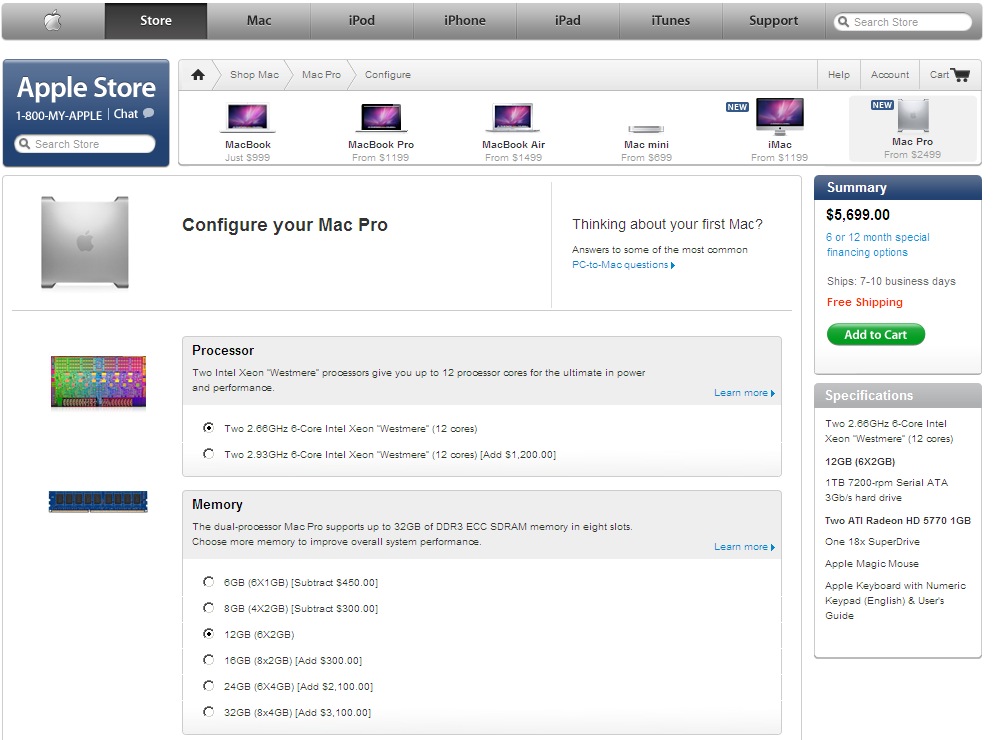Click Learn more in Processor section
Image resolution: width=994 pixels, height=740 pixels.
(744, 393)
